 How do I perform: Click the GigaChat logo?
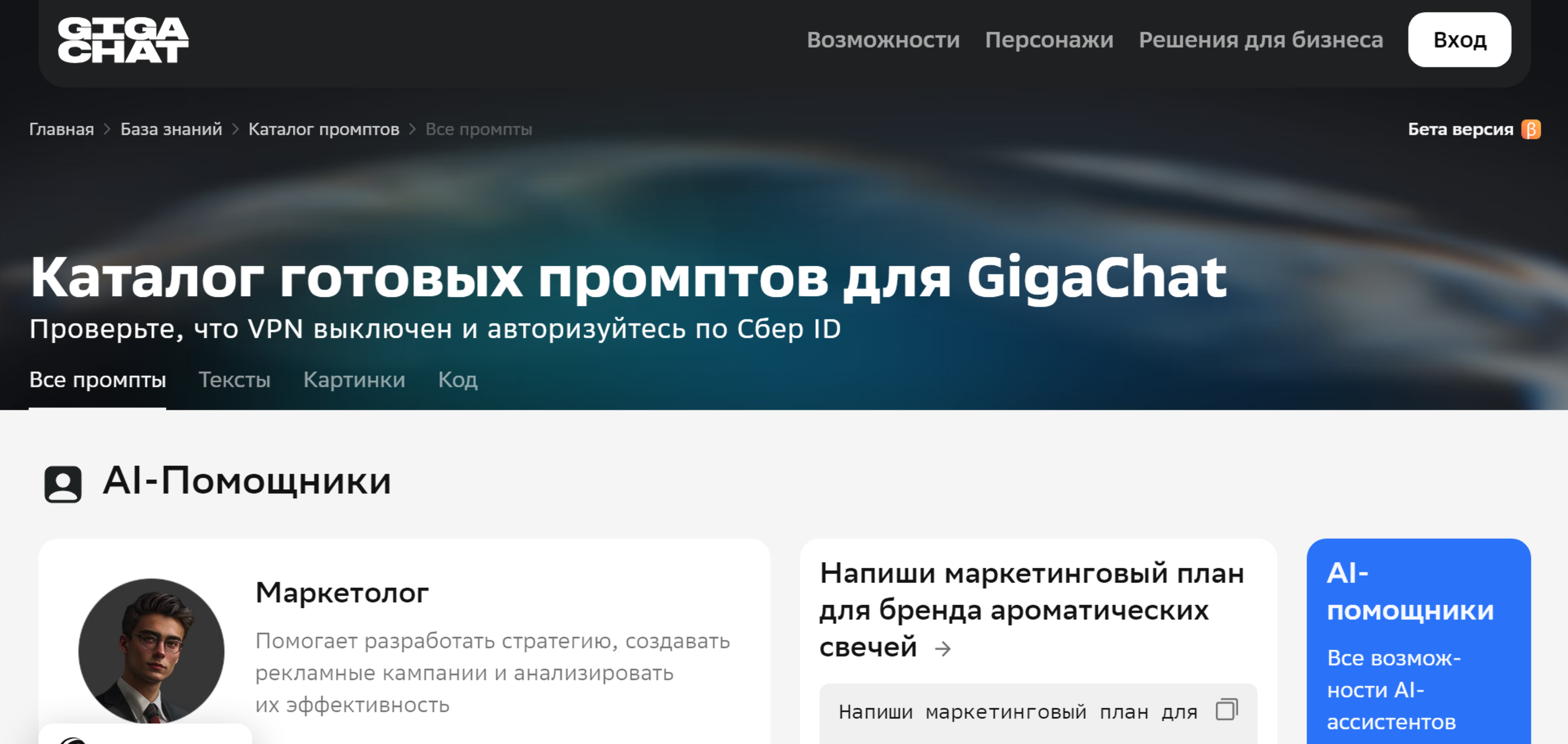pos(123,40)
